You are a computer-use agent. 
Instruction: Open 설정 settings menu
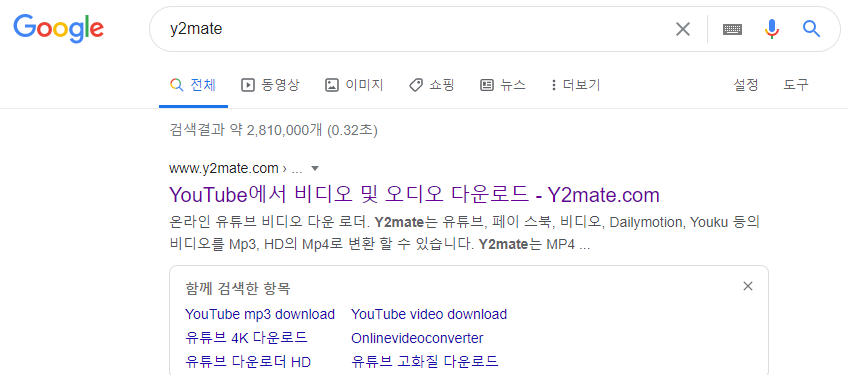click(746, 85)
